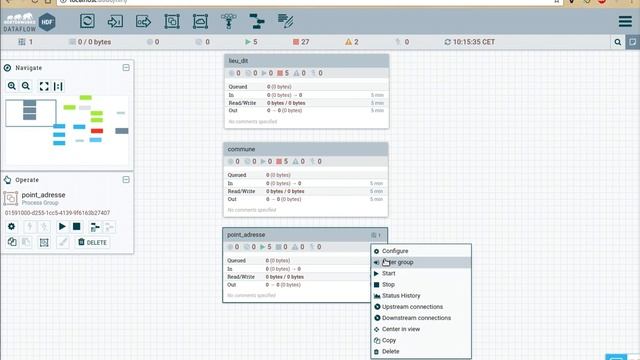Image resolution: width=640 pixels, height=360 pixels.
Task: Click the Hortonworks DataFlow logo
Action: [29, 22]
